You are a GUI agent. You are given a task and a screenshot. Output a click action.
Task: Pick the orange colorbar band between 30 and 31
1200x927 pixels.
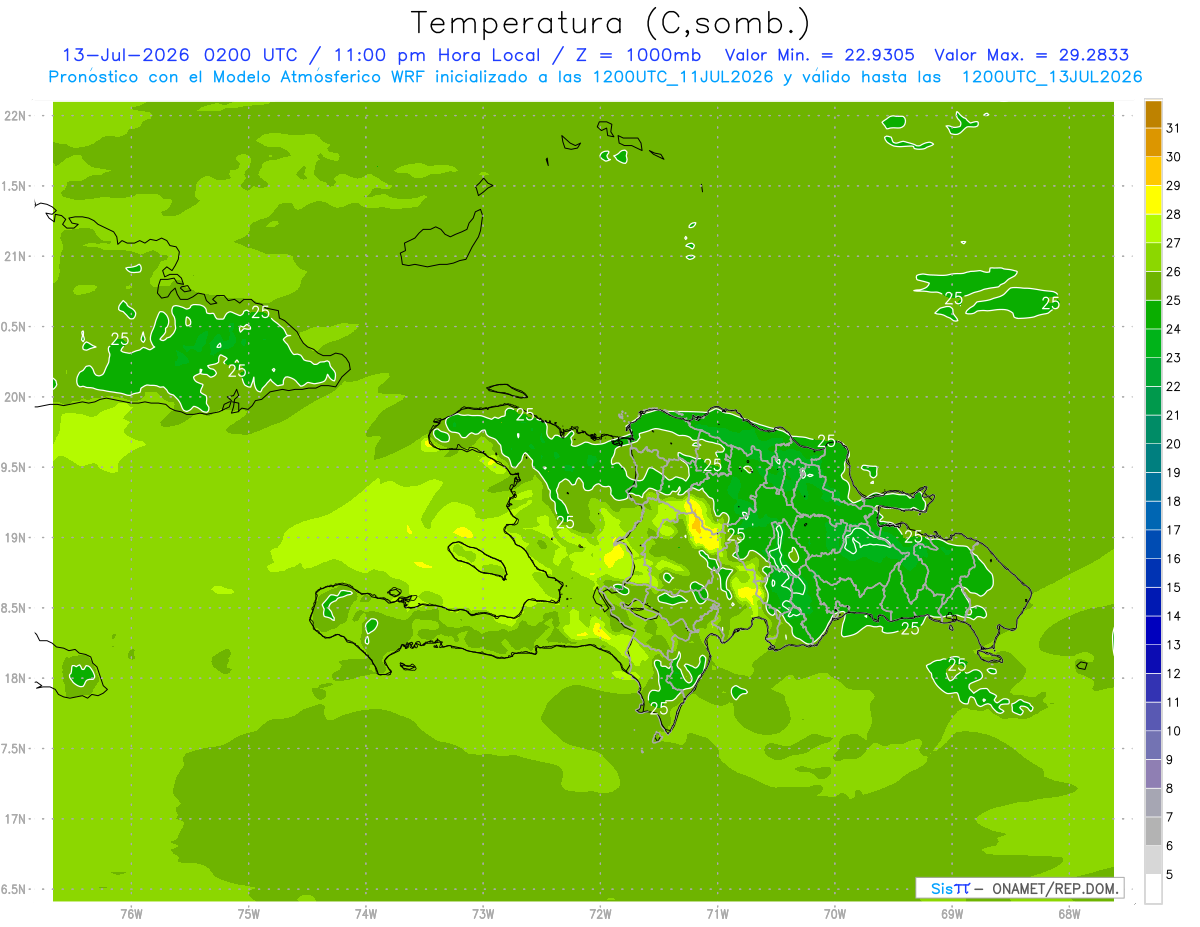click(x=1153, y=142)
